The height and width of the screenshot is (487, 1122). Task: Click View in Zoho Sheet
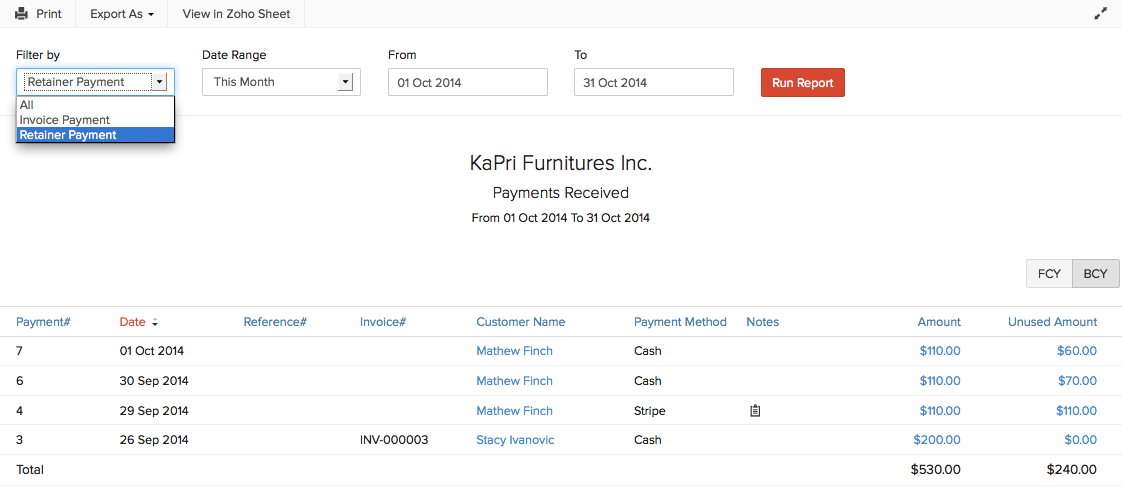click(236, 14)
